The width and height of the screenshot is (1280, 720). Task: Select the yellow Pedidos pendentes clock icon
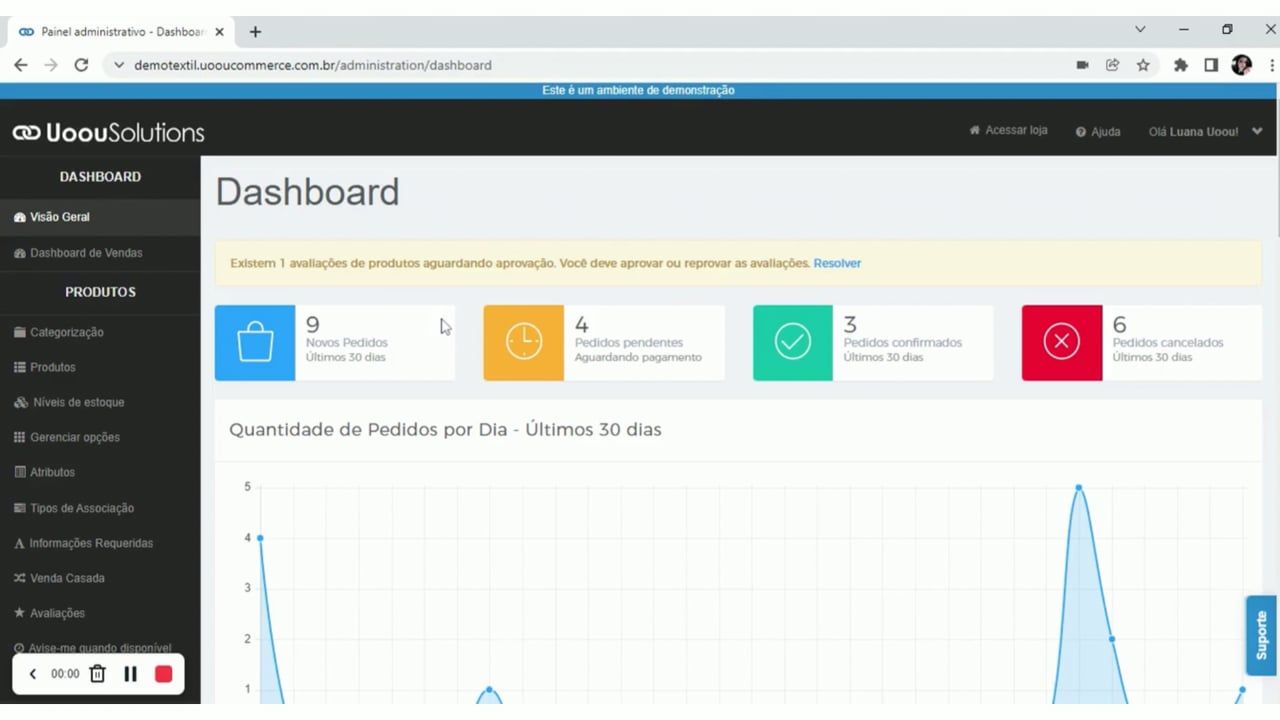(523, 343)
